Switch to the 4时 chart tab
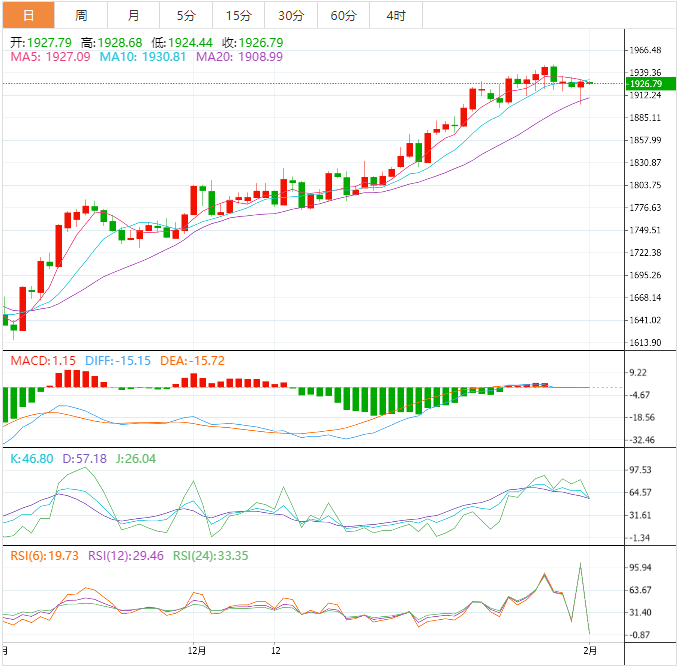Screen dimensions: 678x667 tap(395, 15)
